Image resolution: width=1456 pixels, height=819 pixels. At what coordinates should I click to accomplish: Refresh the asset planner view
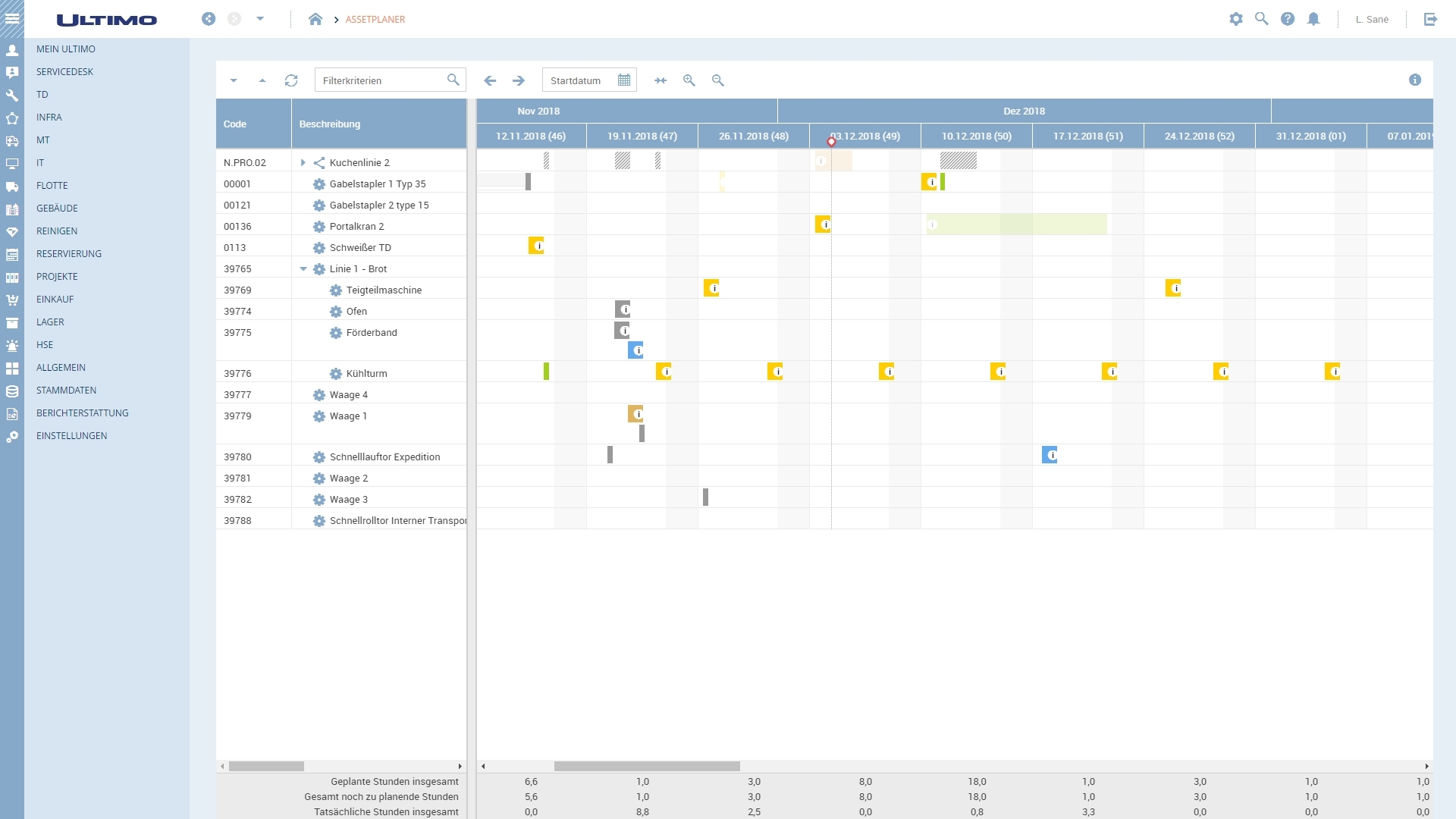tap(291, 80)
